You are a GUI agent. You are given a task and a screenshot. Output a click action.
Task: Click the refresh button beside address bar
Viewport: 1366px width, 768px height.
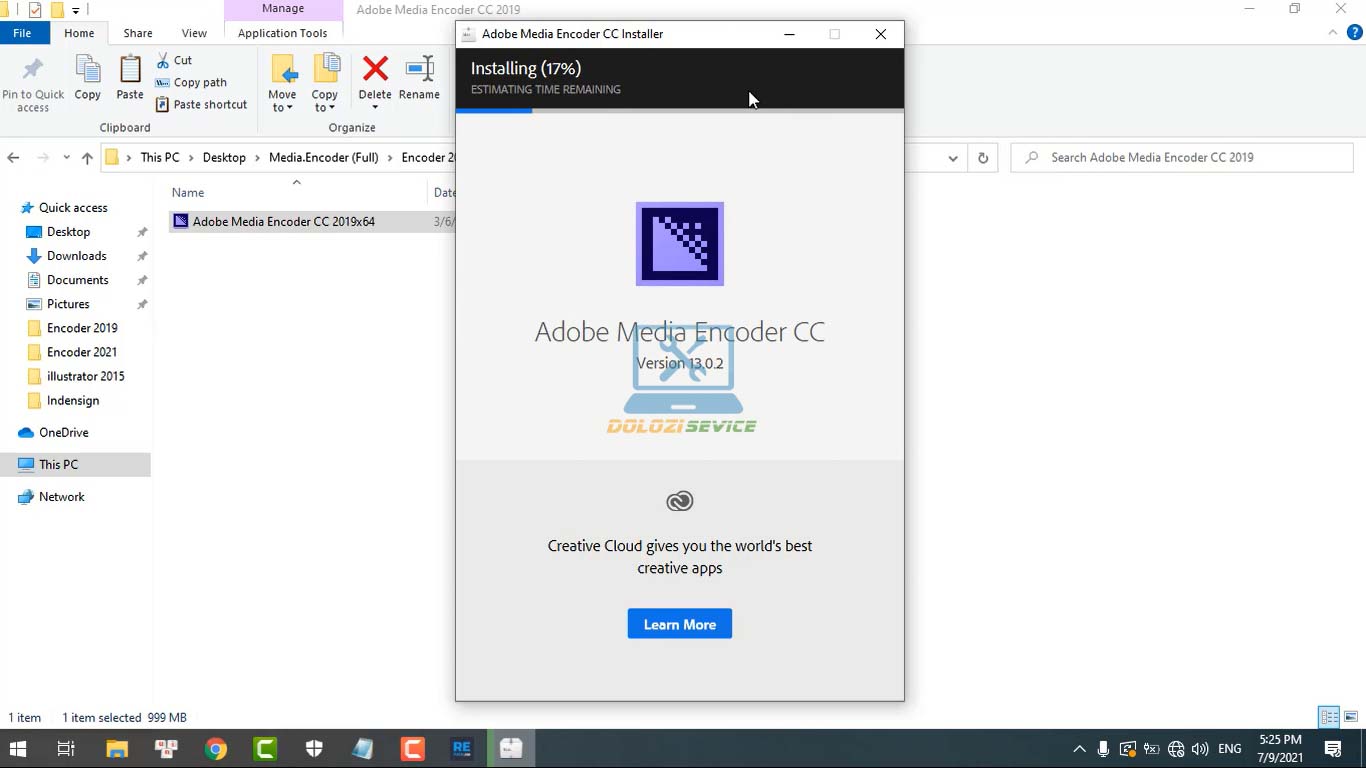click(x=983, y=157)
